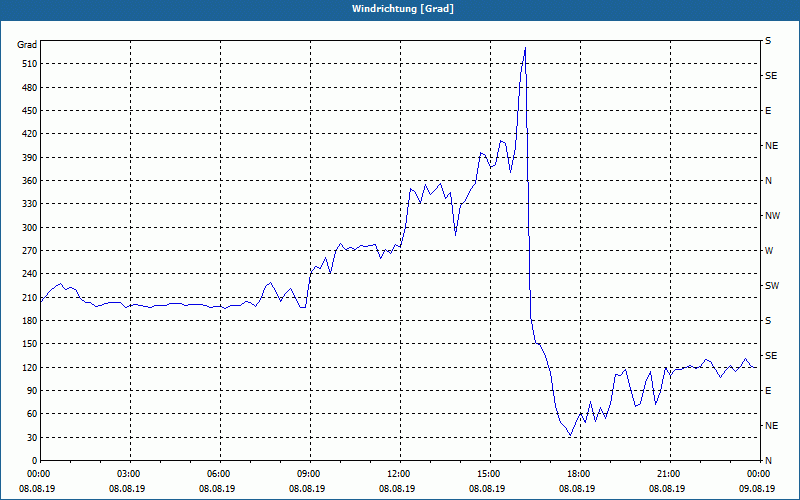Pick the 180 y-axis value
Viewport: 800px width, 500px height.
pyautogui.click(x=31, y=320)
